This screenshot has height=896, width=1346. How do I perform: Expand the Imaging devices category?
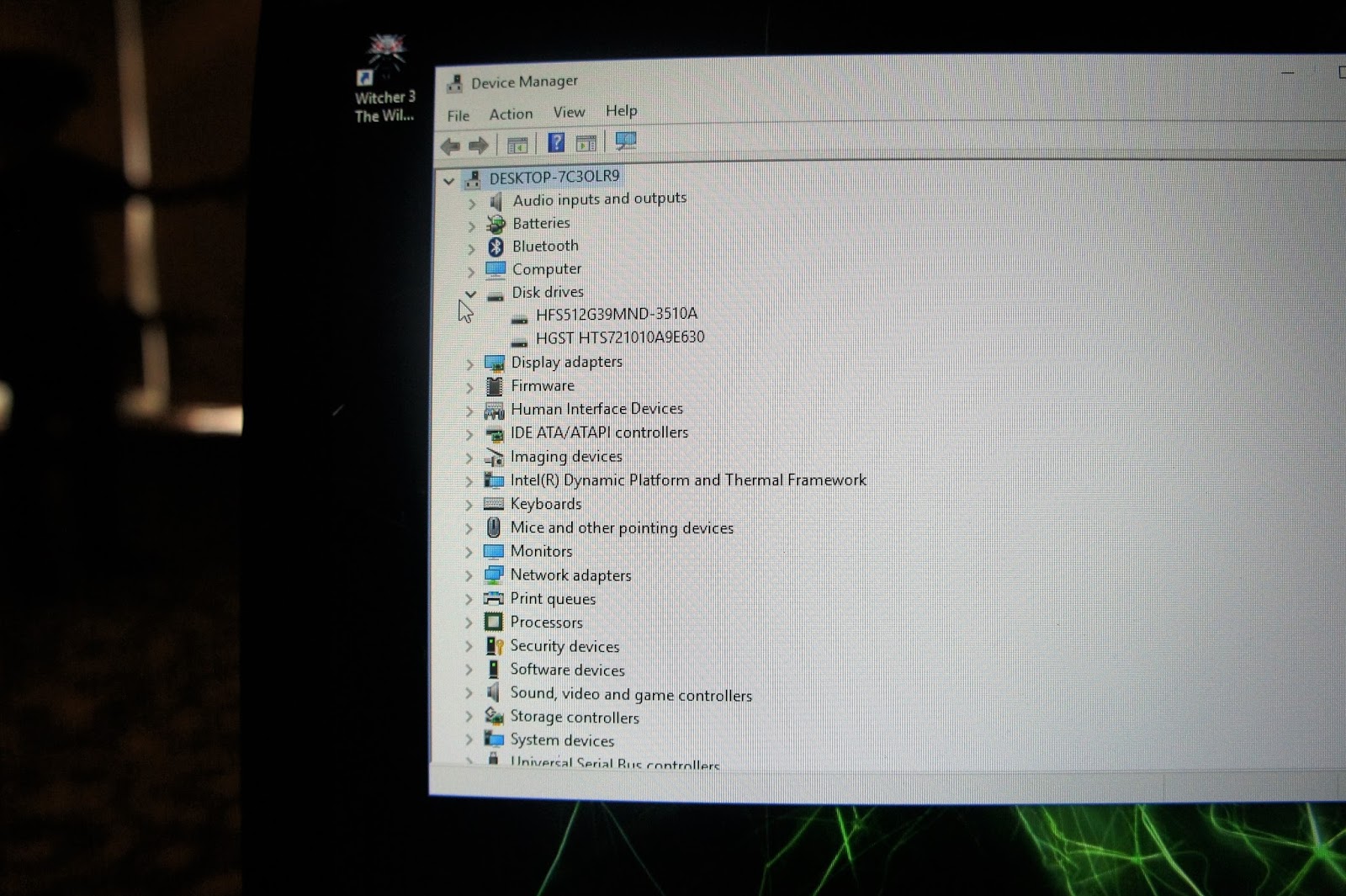(469, 459)
